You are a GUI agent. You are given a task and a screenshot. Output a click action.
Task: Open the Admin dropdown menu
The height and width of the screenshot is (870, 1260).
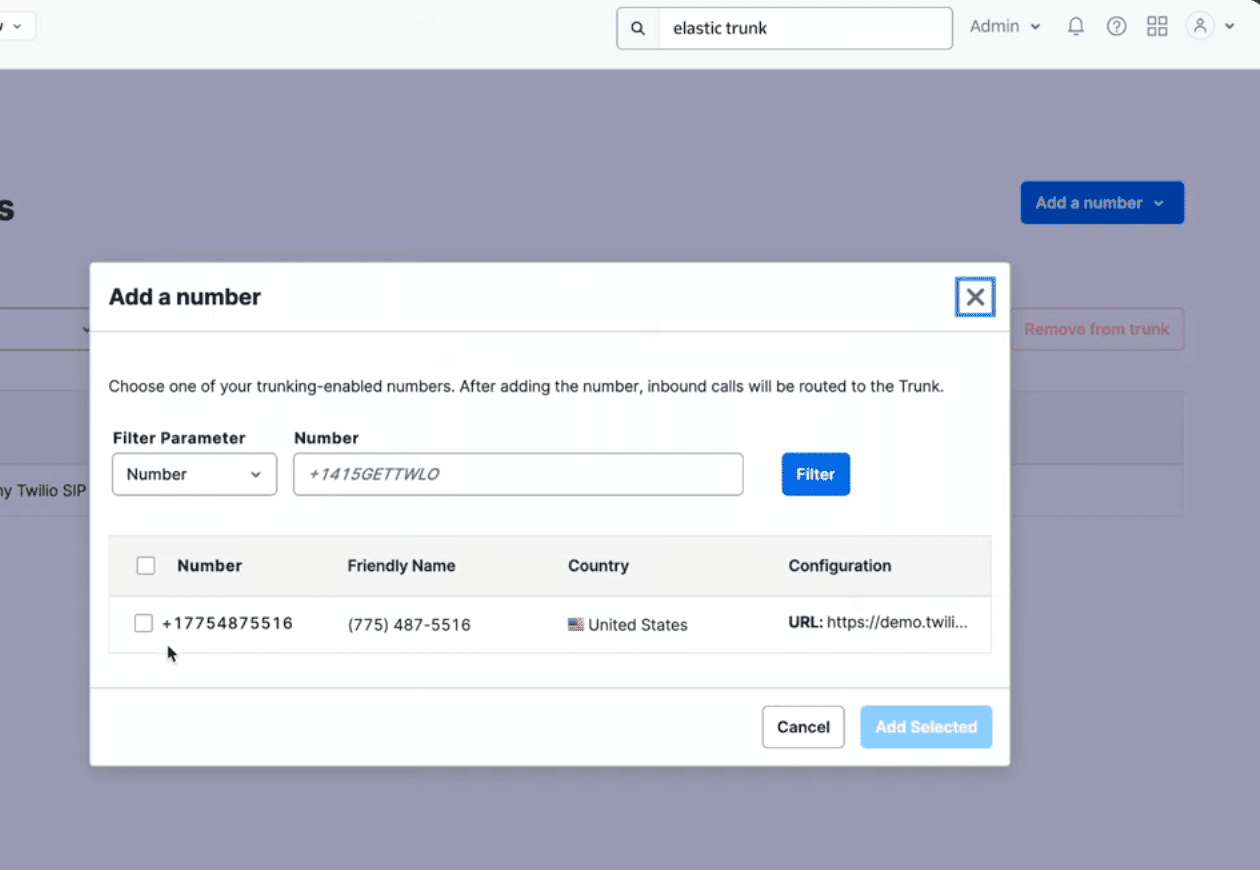(x=1005, y=27)
